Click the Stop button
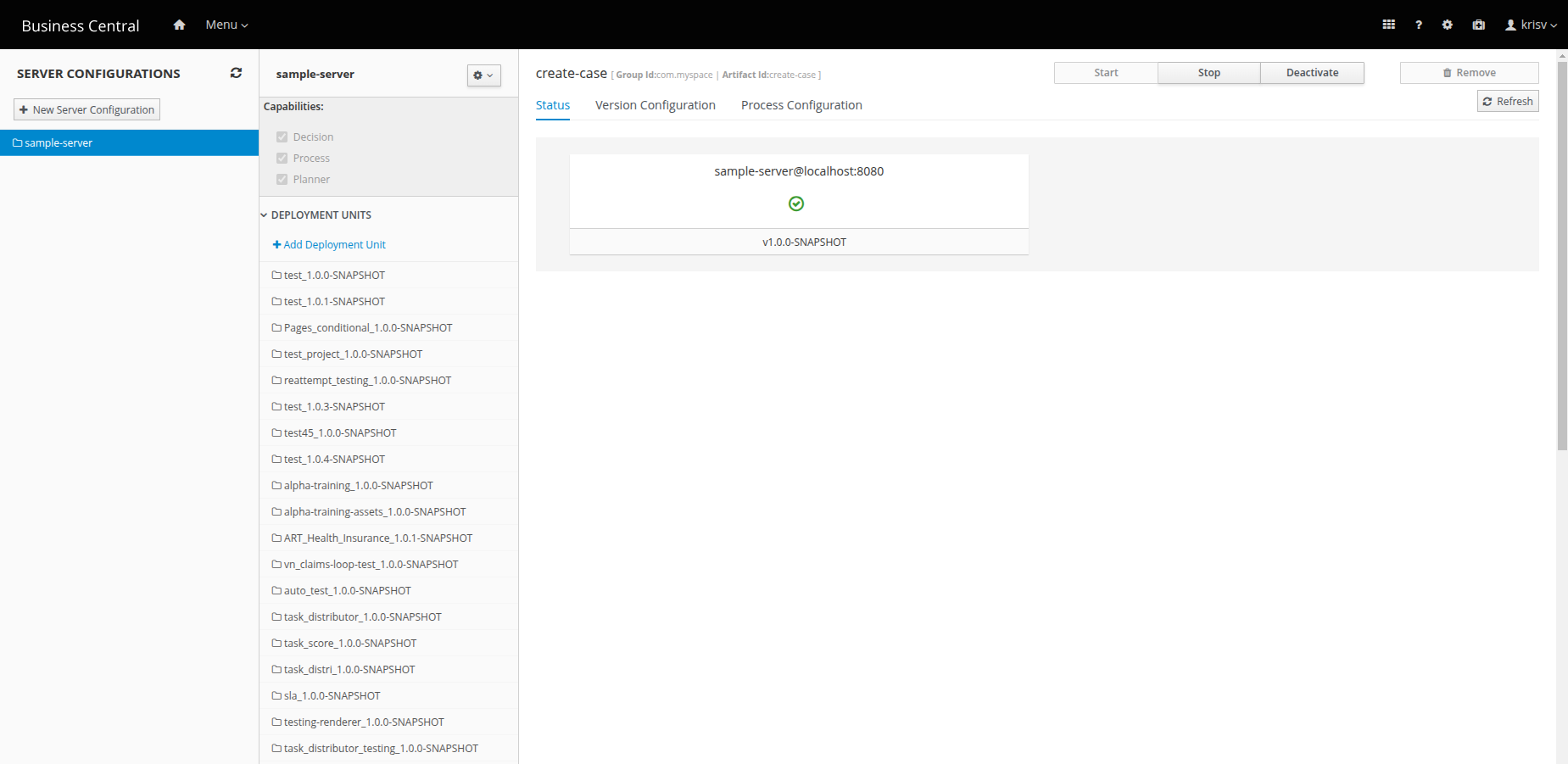The image size is (1568, 764). 1208,73
